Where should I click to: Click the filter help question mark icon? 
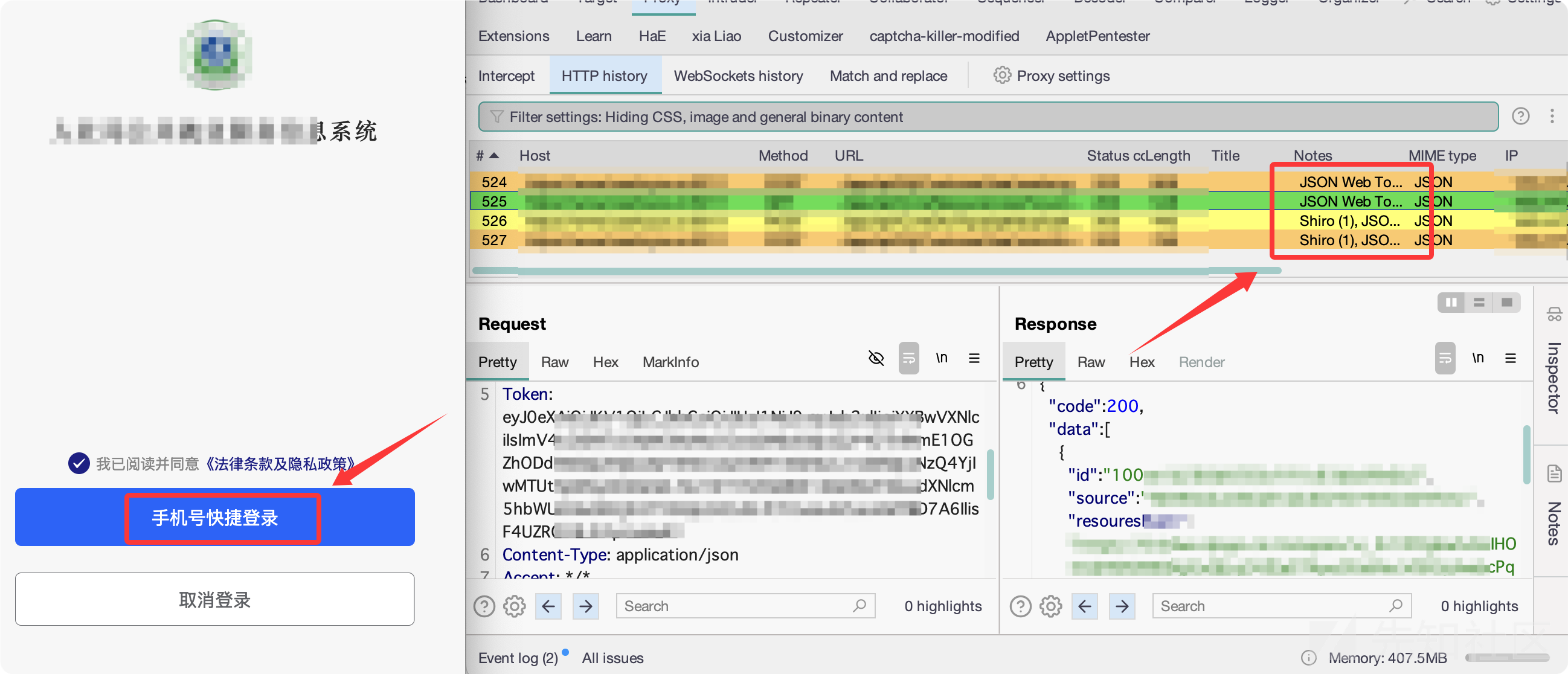point(1520,116)
